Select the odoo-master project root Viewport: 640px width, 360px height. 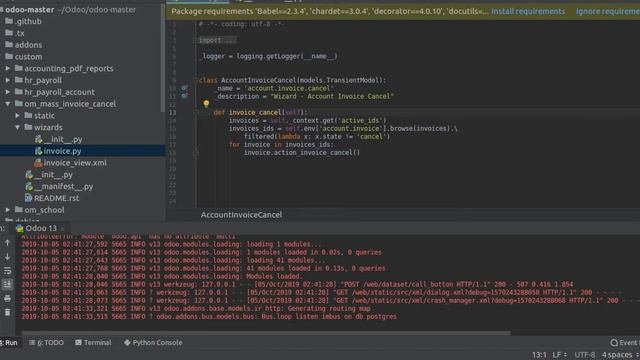(29, 9)
